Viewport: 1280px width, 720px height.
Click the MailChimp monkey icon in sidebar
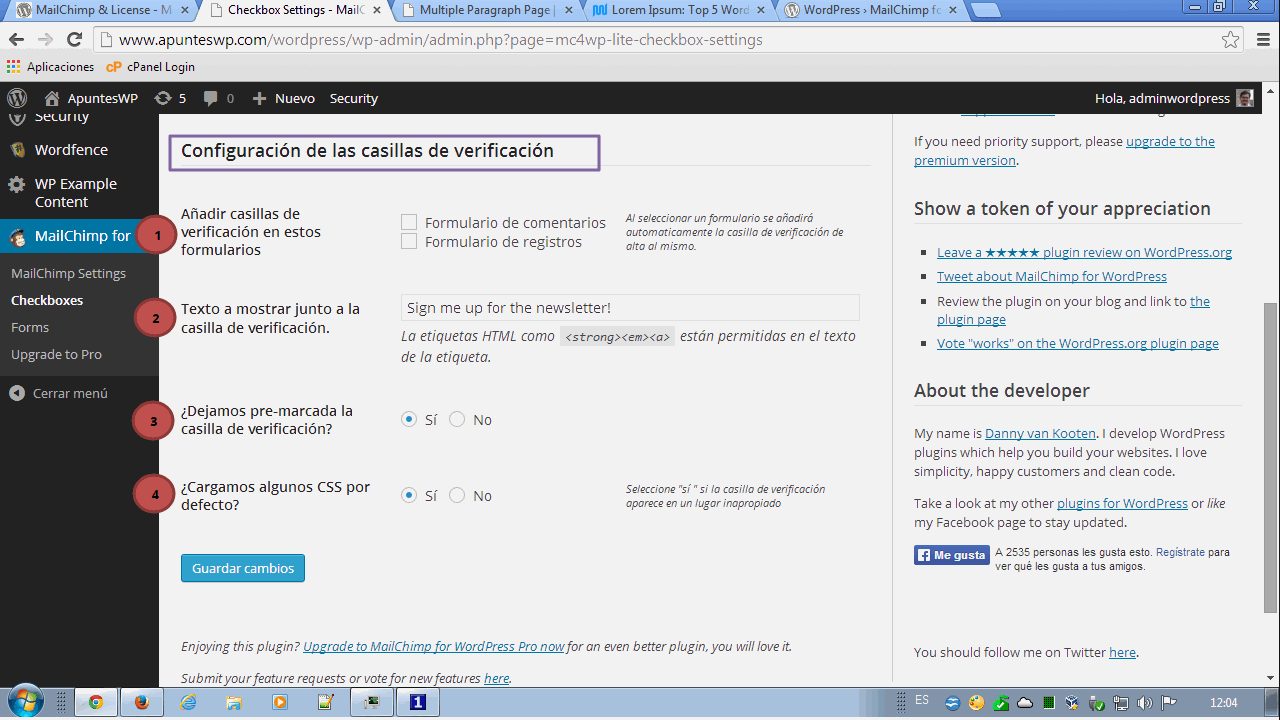pyautogui.click(x=17, y=236)
